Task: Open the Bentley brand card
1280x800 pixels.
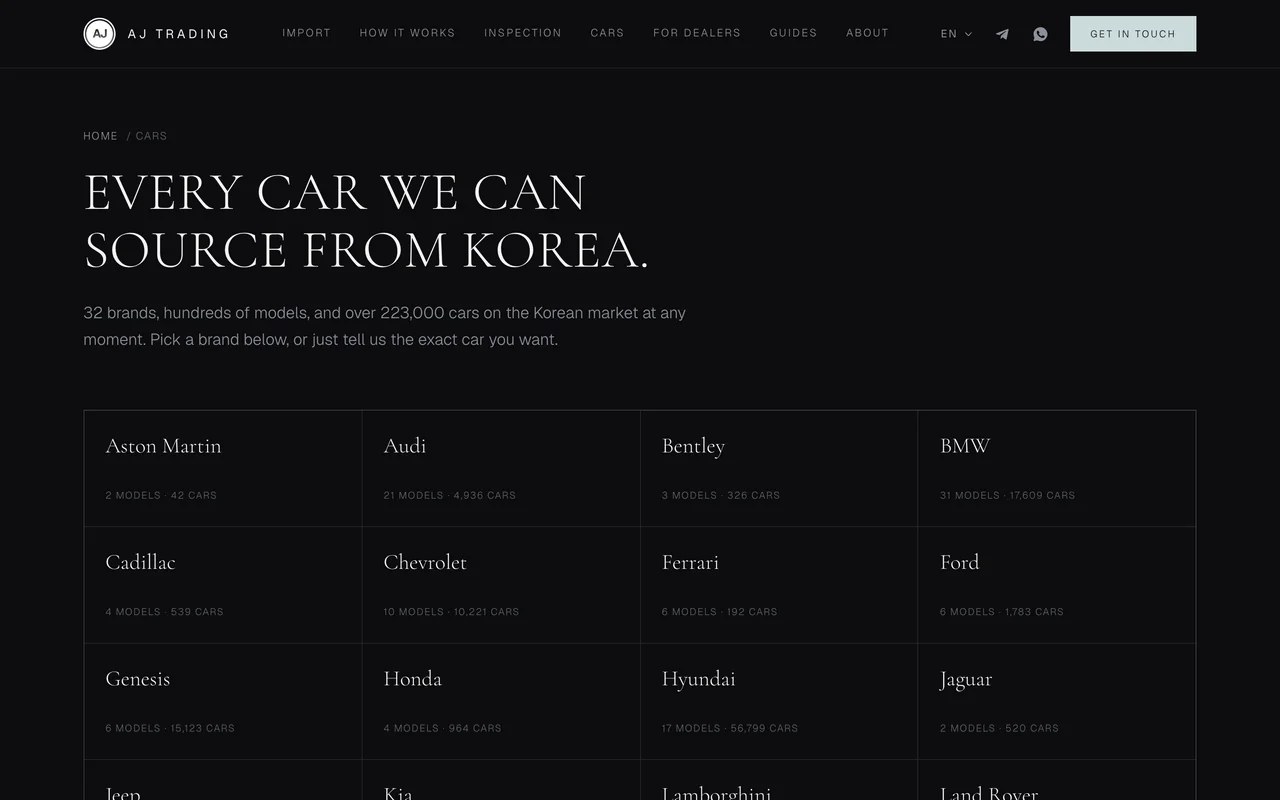Action: pyautogui.click(x=779, y=469)
